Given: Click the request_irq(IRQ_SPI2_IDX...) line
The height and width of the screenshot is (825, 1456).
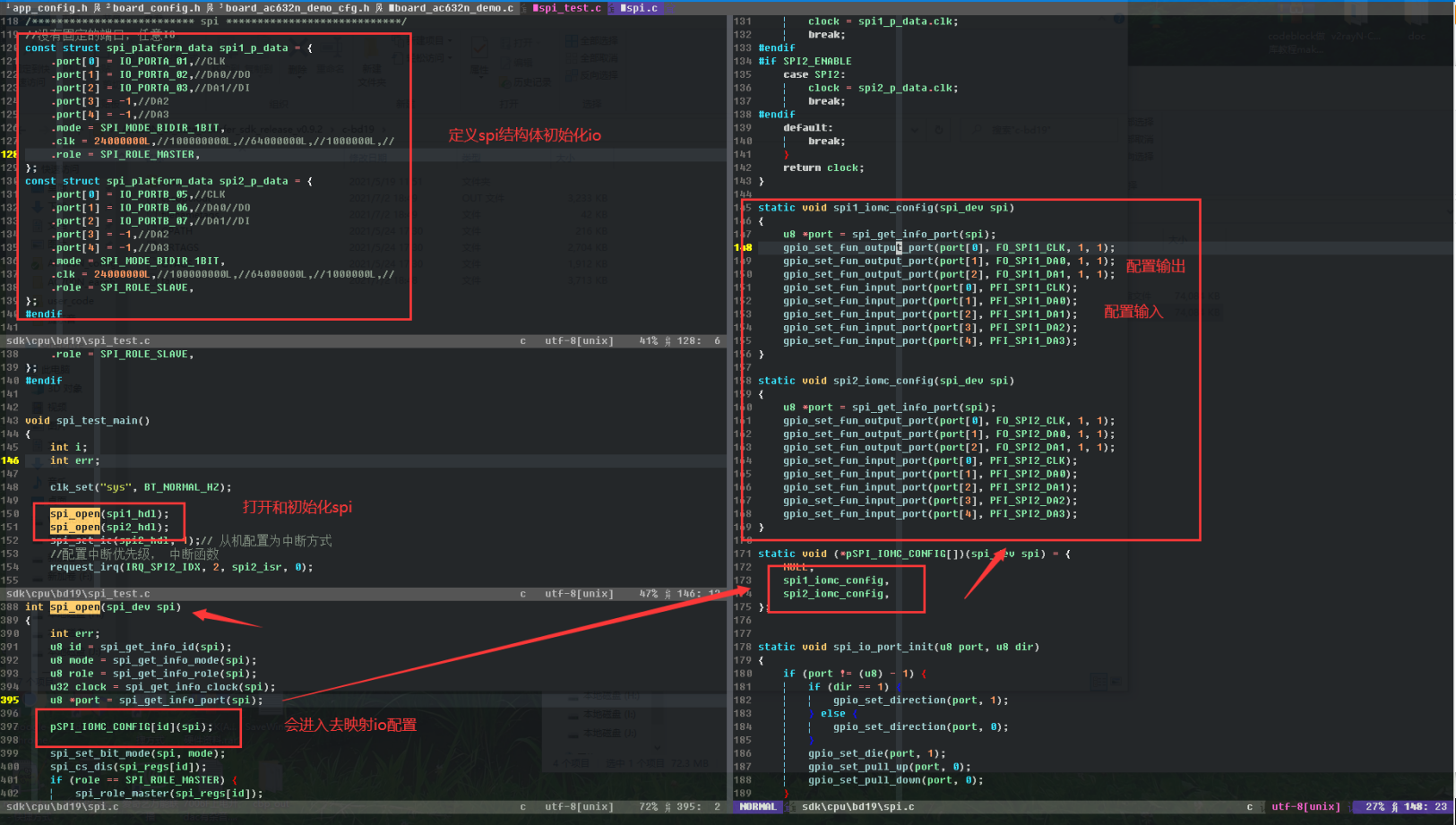Looking at the screenshot, I should click(x=181, y=567).
